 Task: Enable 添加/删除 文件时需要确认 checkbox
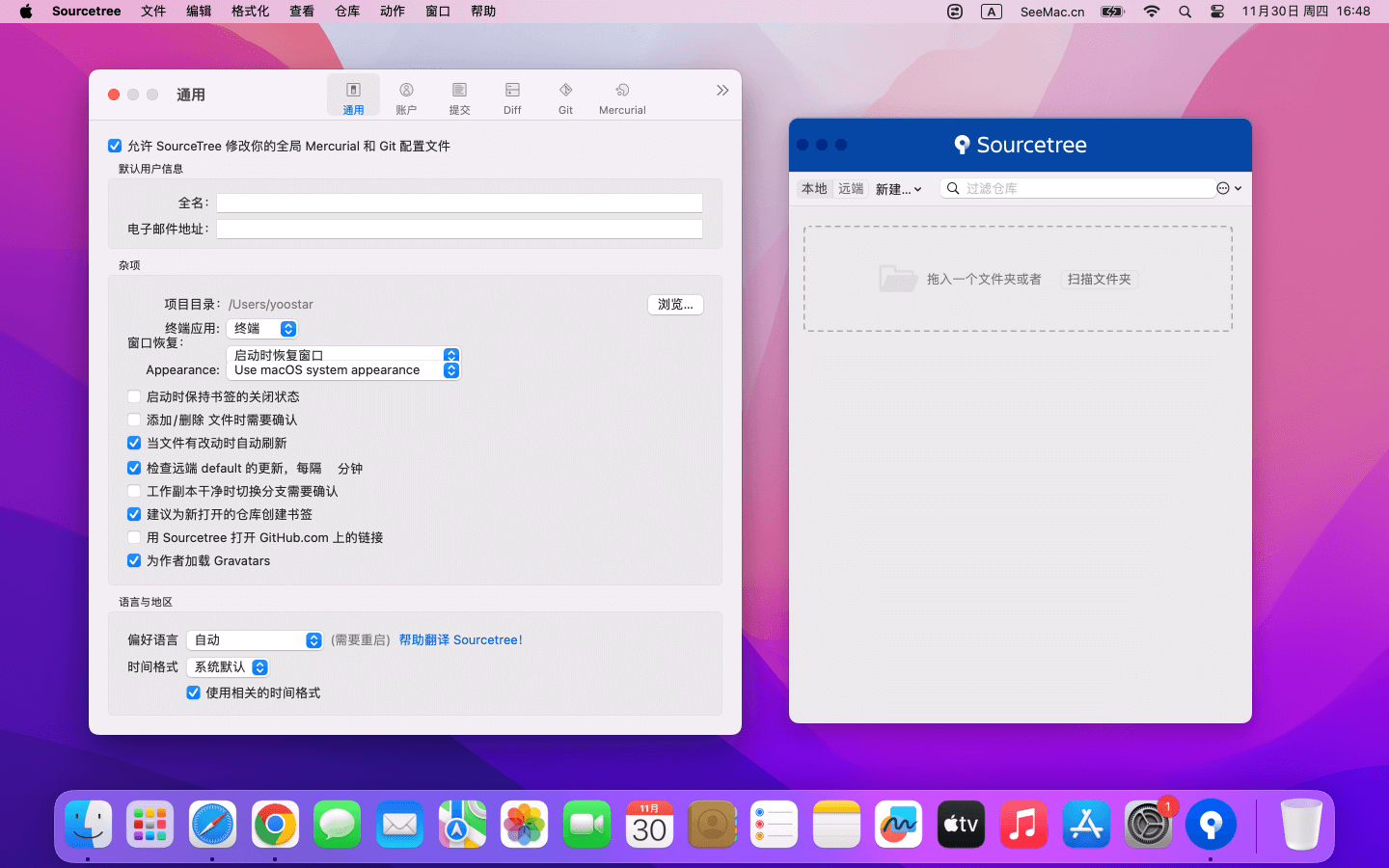coord(134,420)
